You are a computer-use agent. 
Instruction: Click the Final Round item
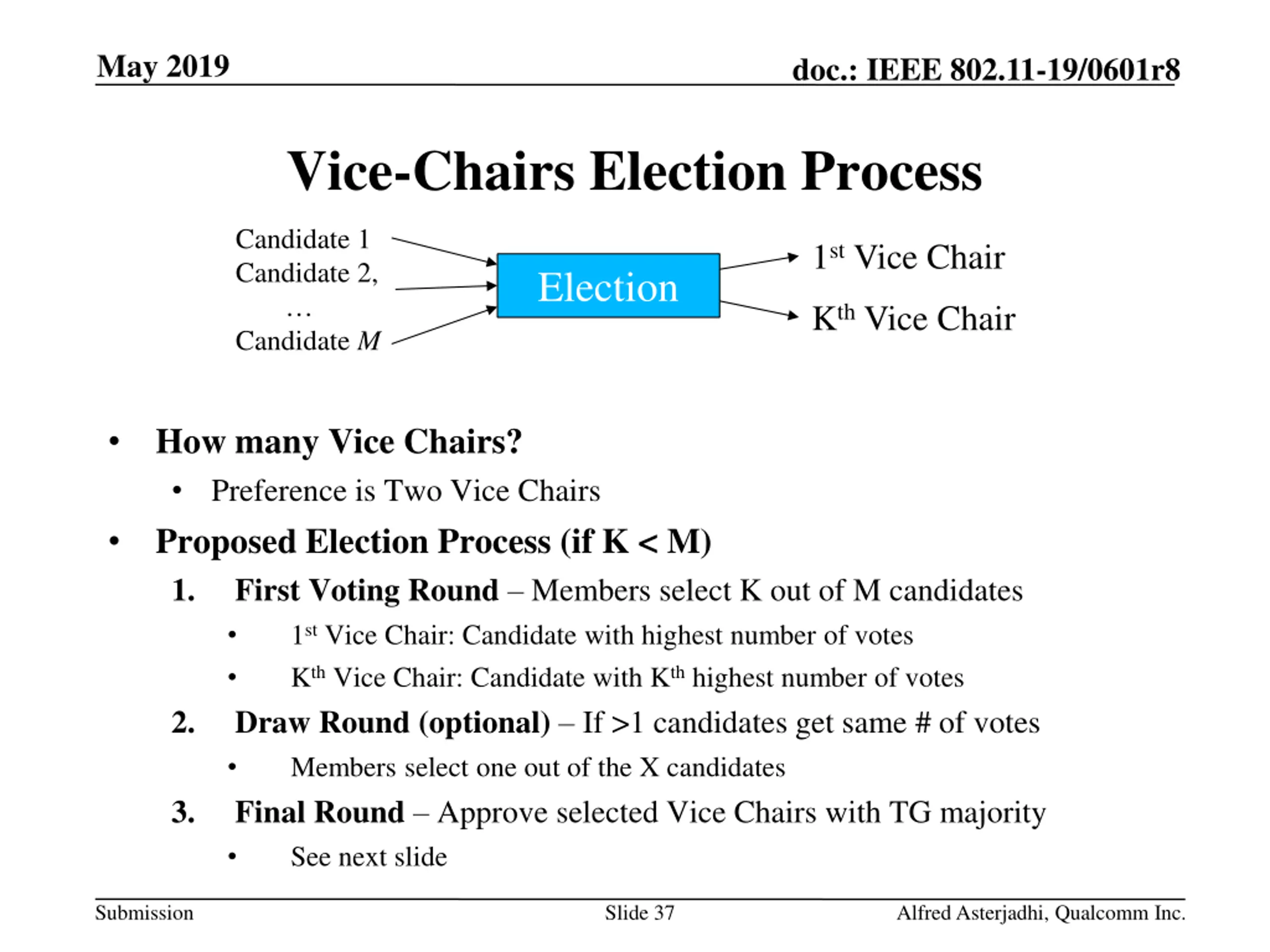640,814
